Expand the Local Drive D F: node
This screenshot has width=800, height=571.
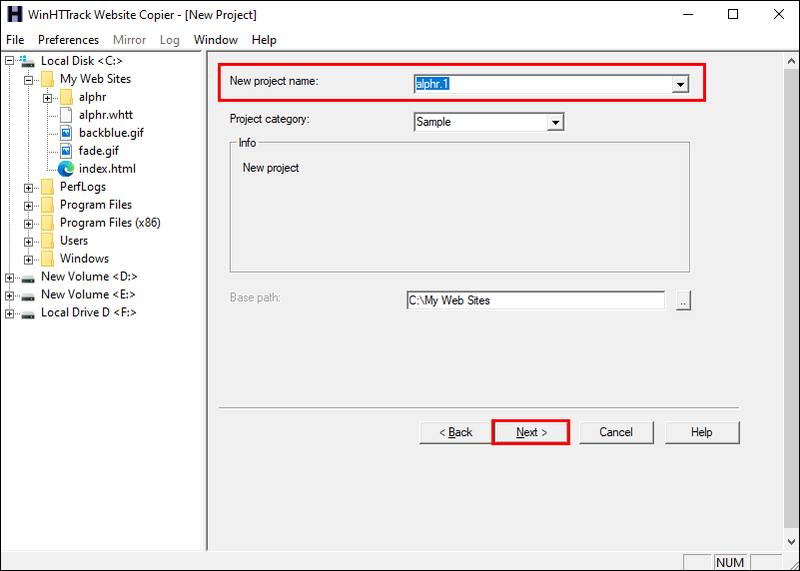[10, 313]
